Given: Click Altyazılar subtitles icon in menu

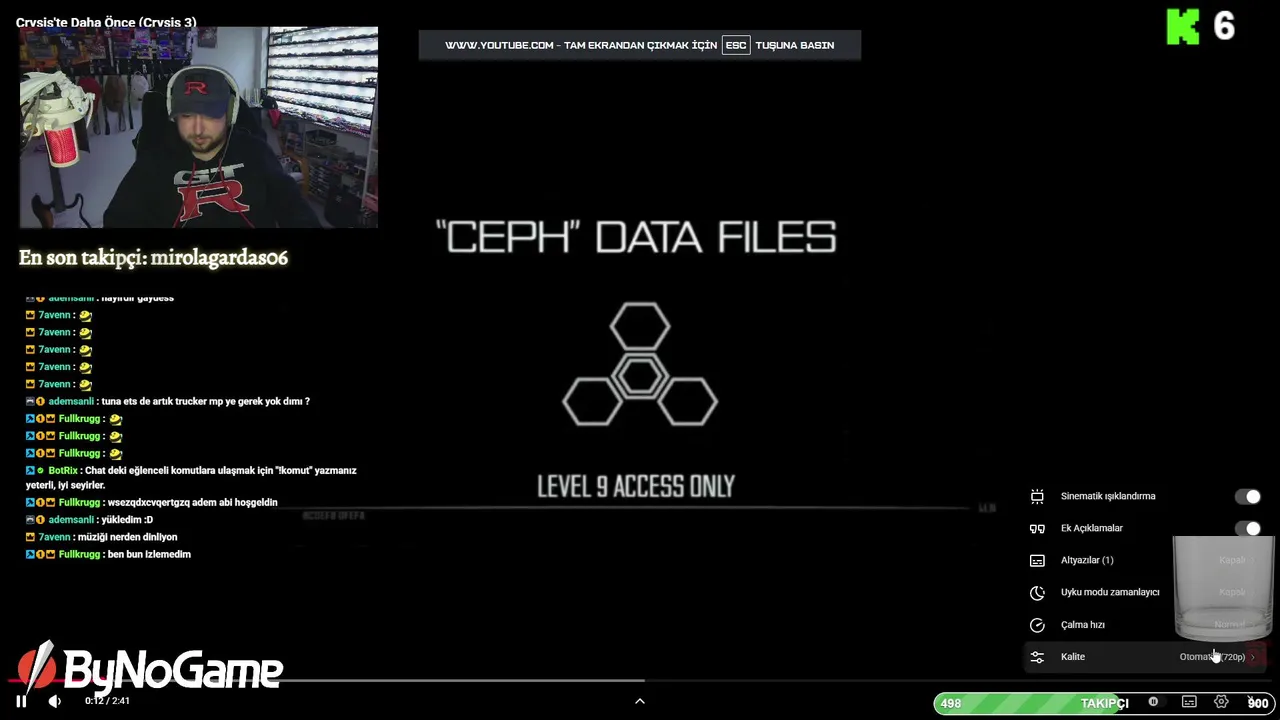Looking at the screenshot, I should pyautogui.click(x=1037, y=560).
